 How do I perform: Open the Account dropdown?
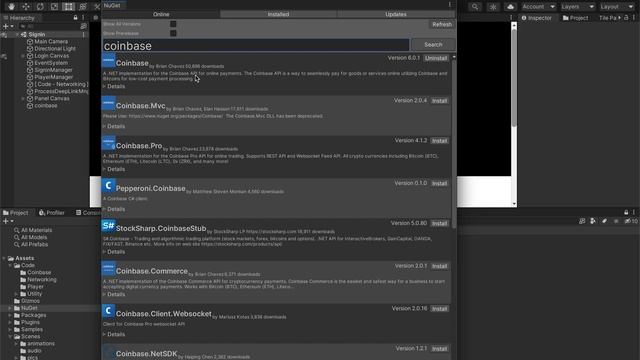(x=538, y=7)
